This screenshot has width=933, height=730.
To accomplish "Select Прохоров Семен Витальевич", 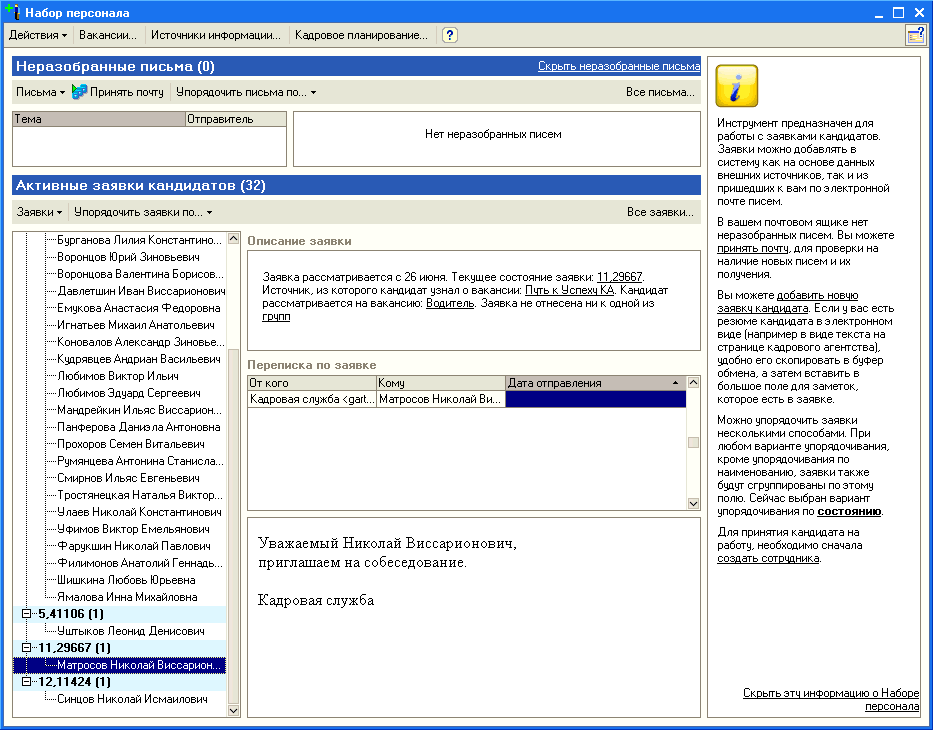I will tap(131, 444).
